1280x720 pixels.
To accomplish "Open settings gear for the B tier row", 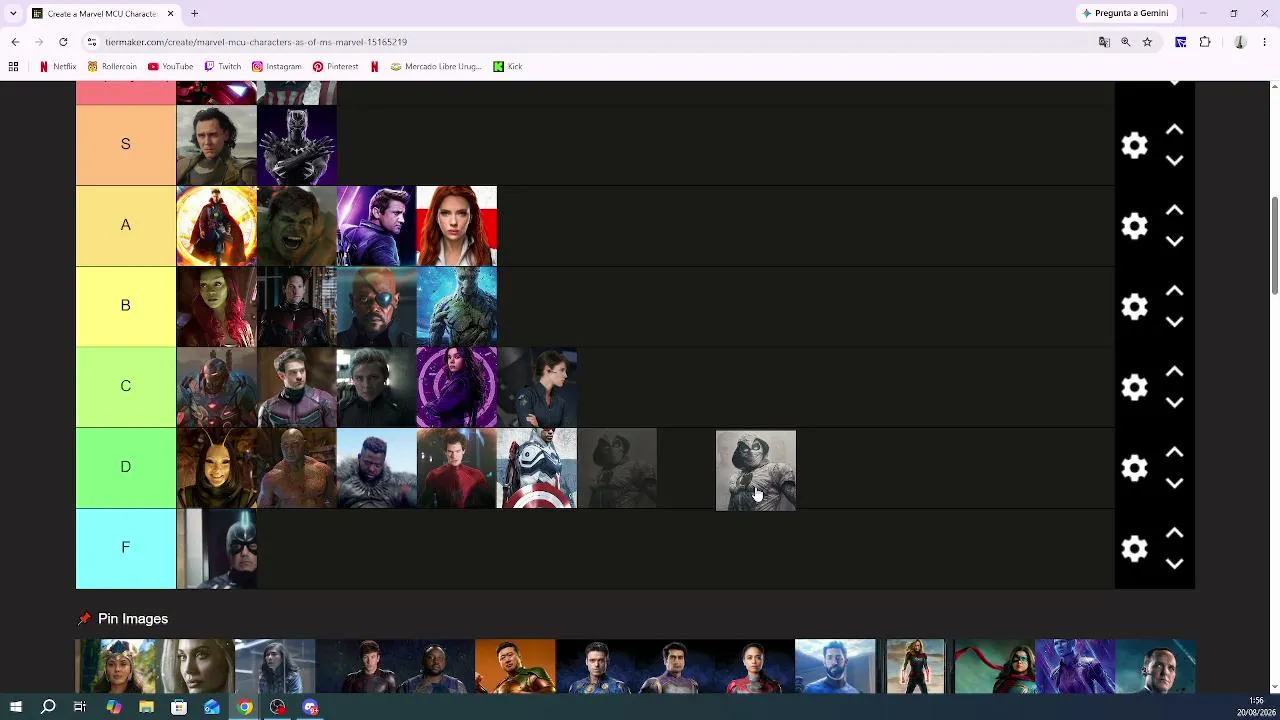I will (1134, 306).
